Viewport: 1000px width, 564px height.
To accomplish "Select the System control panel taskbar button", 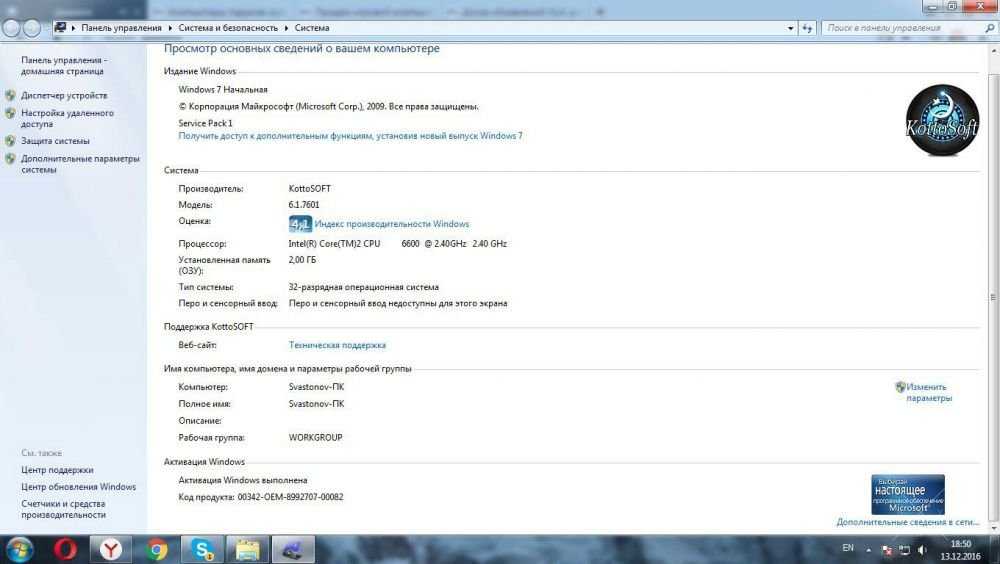I will point(293,549).
